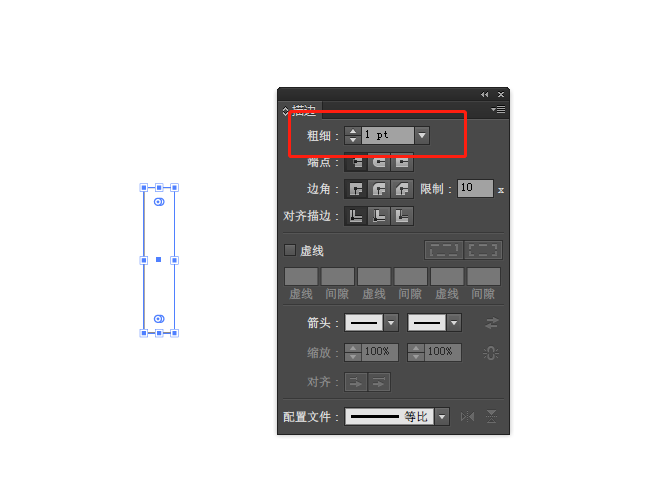Open the stroke panel flyout menu

click(x=498, y=109)
